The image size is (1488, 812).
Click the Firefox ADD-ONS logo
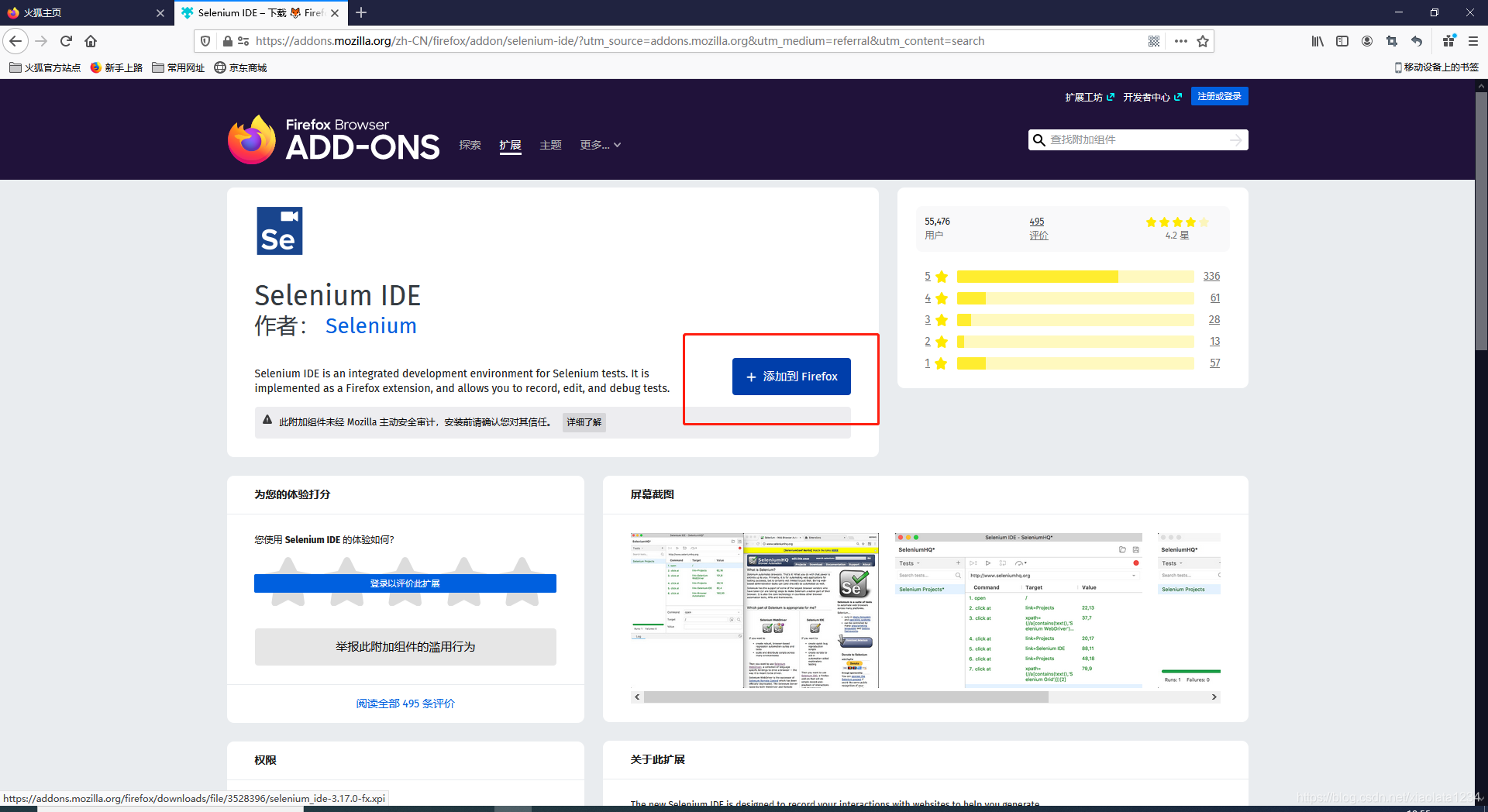(334, 139)
